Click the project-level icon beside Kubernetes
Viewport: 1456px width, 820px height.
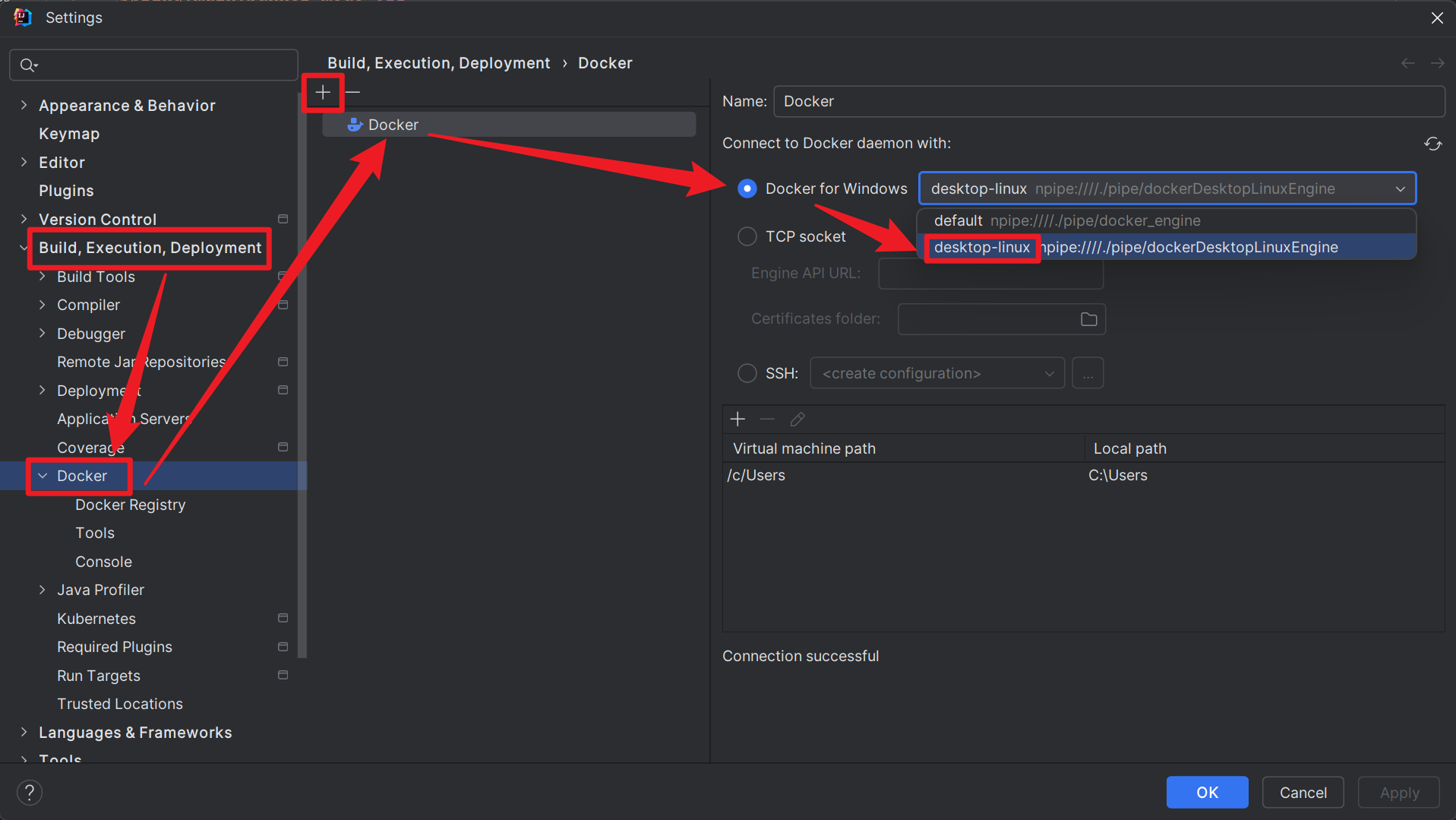click(x=283, y=618)
